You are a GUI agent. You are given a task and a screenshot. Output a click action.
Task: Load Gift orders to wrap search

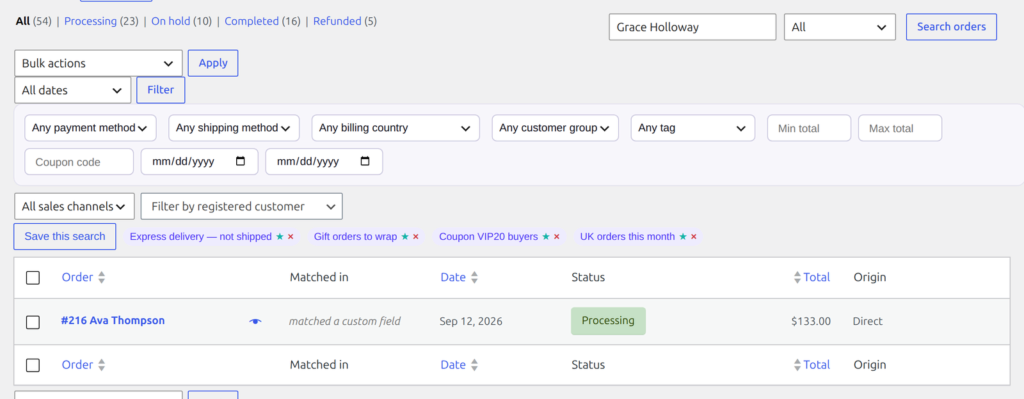click(355, 236)
